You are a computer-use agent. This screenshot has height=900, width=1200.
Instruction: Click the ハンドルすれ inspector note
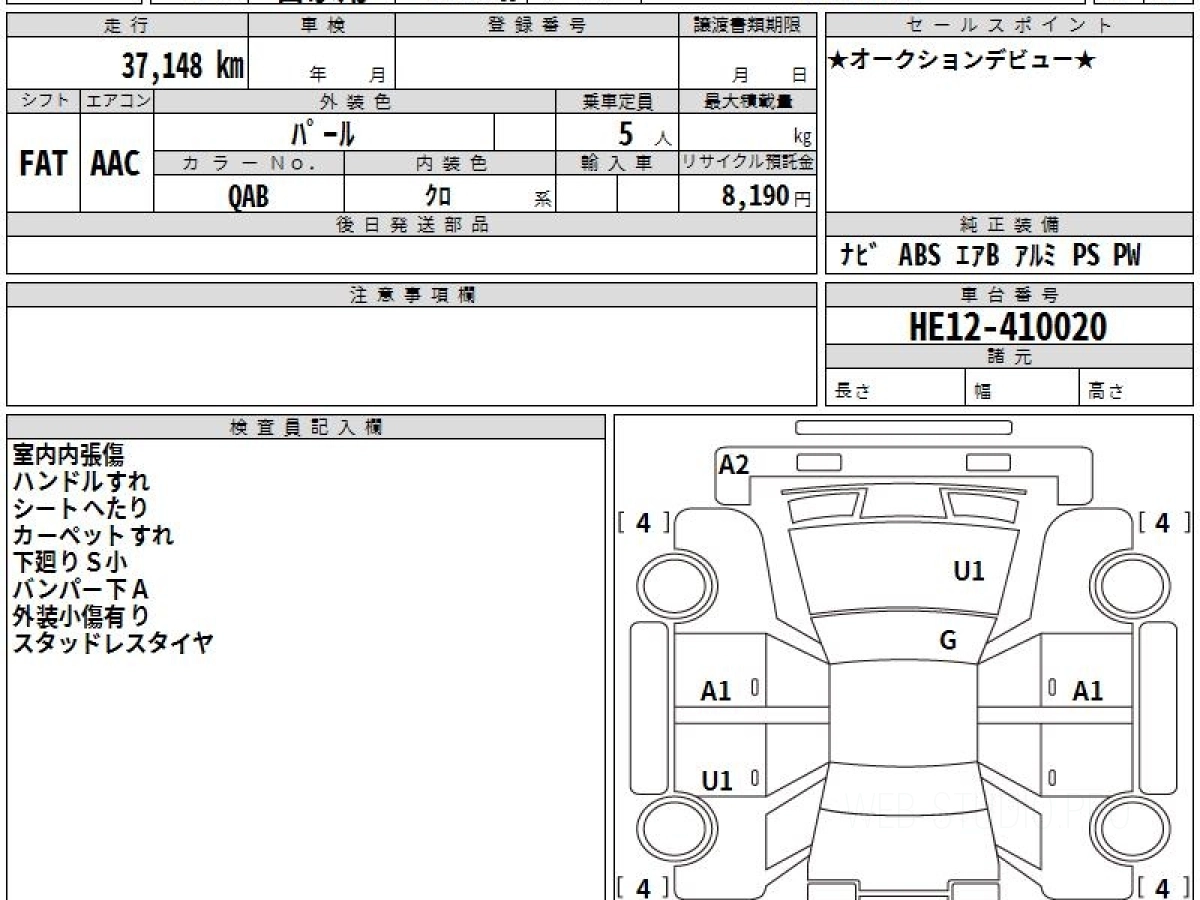(x=80, y=482)
